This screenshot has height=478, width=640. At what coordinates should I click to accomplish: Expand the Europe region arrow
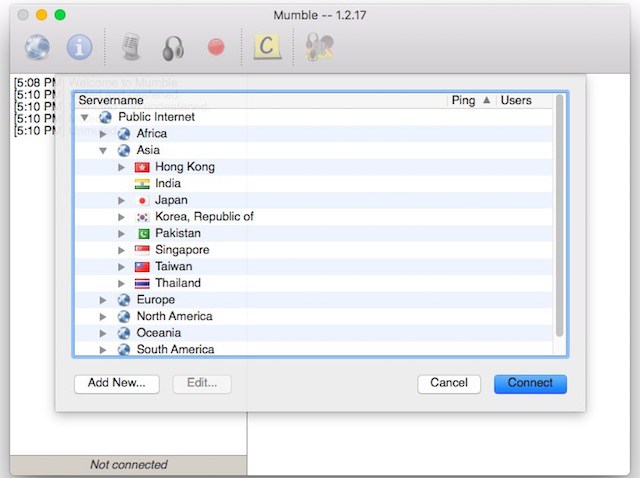click(103, 300)
